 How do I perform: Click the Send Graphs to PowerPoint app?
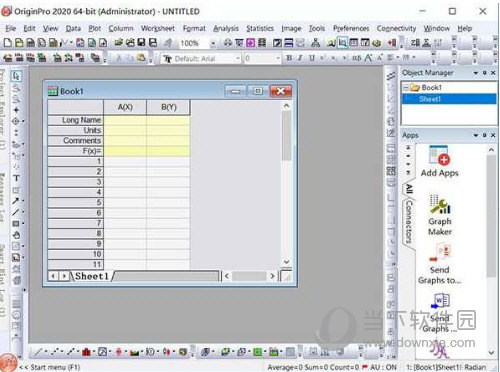click(x=440, y=264)
